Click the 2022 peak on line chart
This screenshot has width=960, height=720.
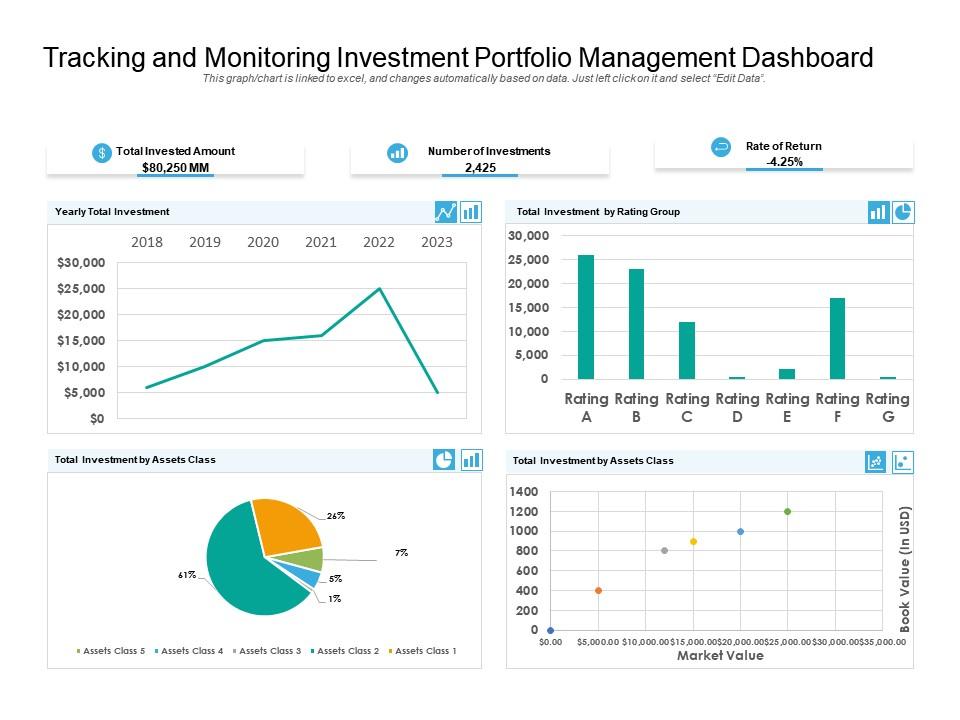380,288
